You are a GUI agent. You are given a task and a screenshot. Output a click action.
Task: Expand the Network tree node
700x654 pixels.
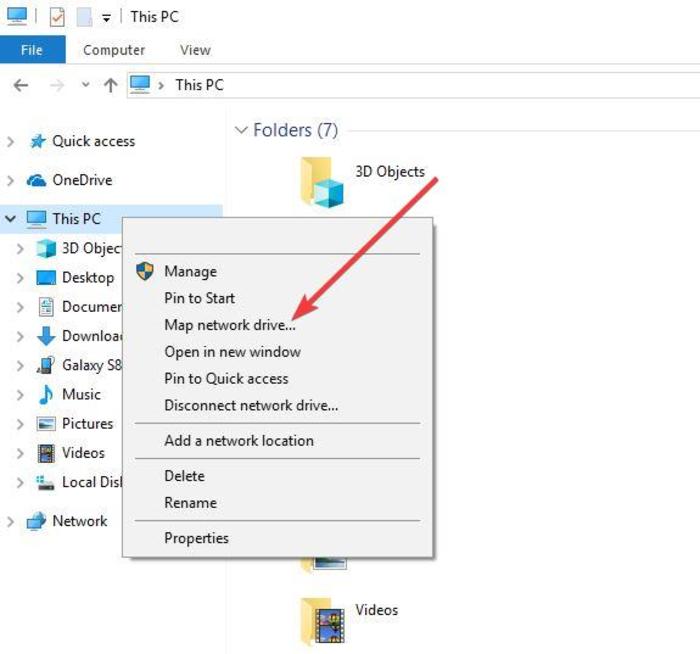[11, 522]
